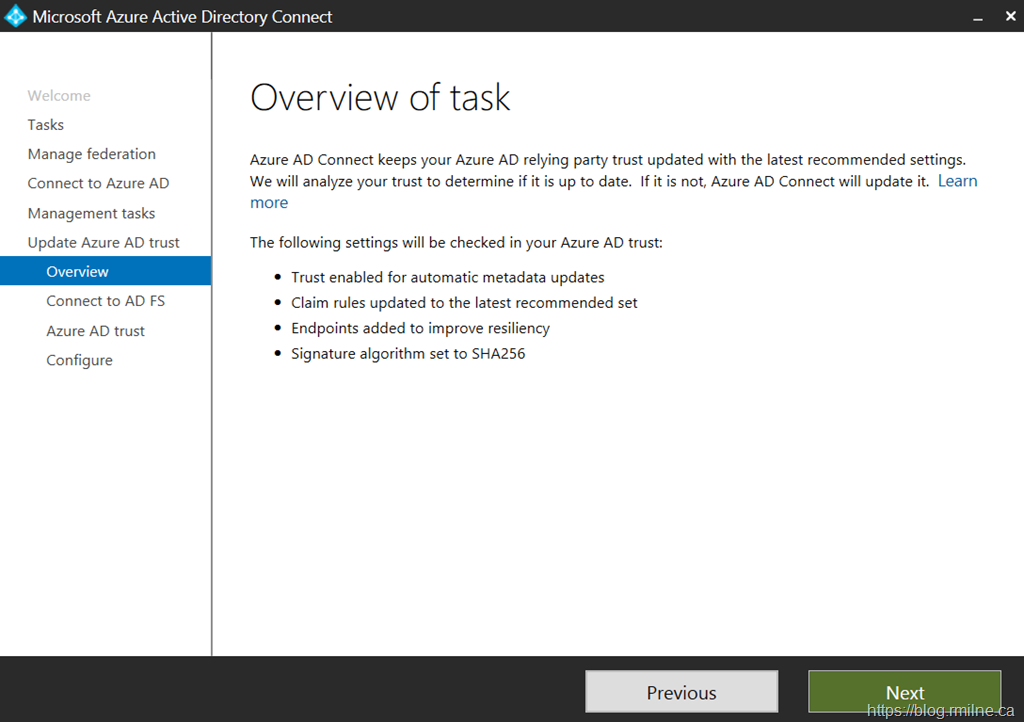Go to the Tasks step
This screenshot has width=1024, height=722.
(x=46, y=125)
